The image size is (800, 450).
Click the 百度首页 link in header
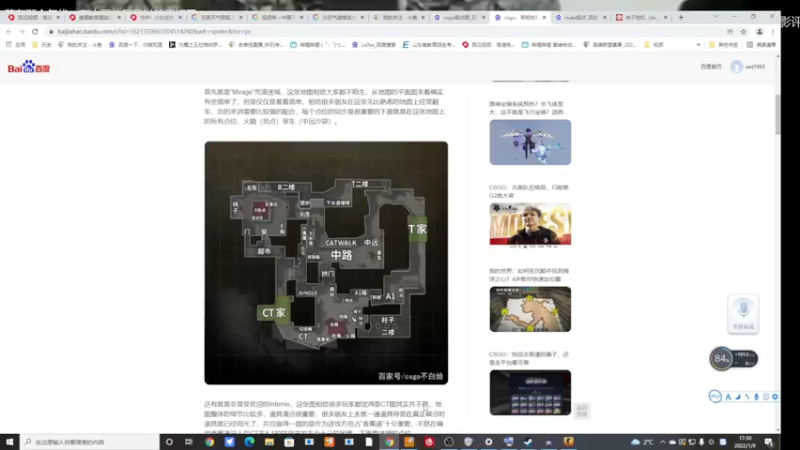pos(711,66)
